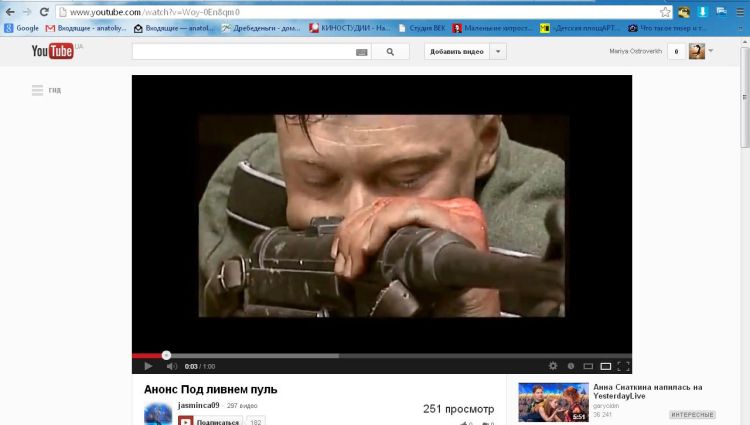Open video player settings gear
Image resolution: width=750 pixels, height=425 pixels.
(x=553, y=366)
